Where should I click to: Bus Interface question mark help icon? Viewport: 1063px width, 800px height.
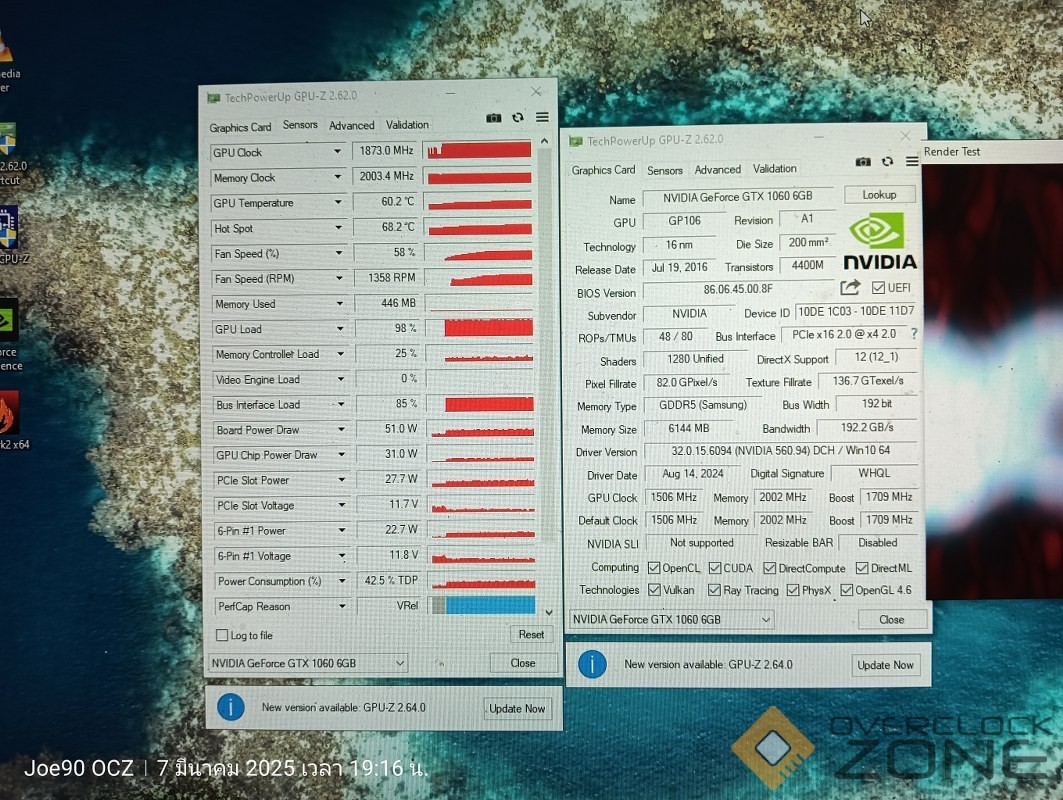click(914, 334)
